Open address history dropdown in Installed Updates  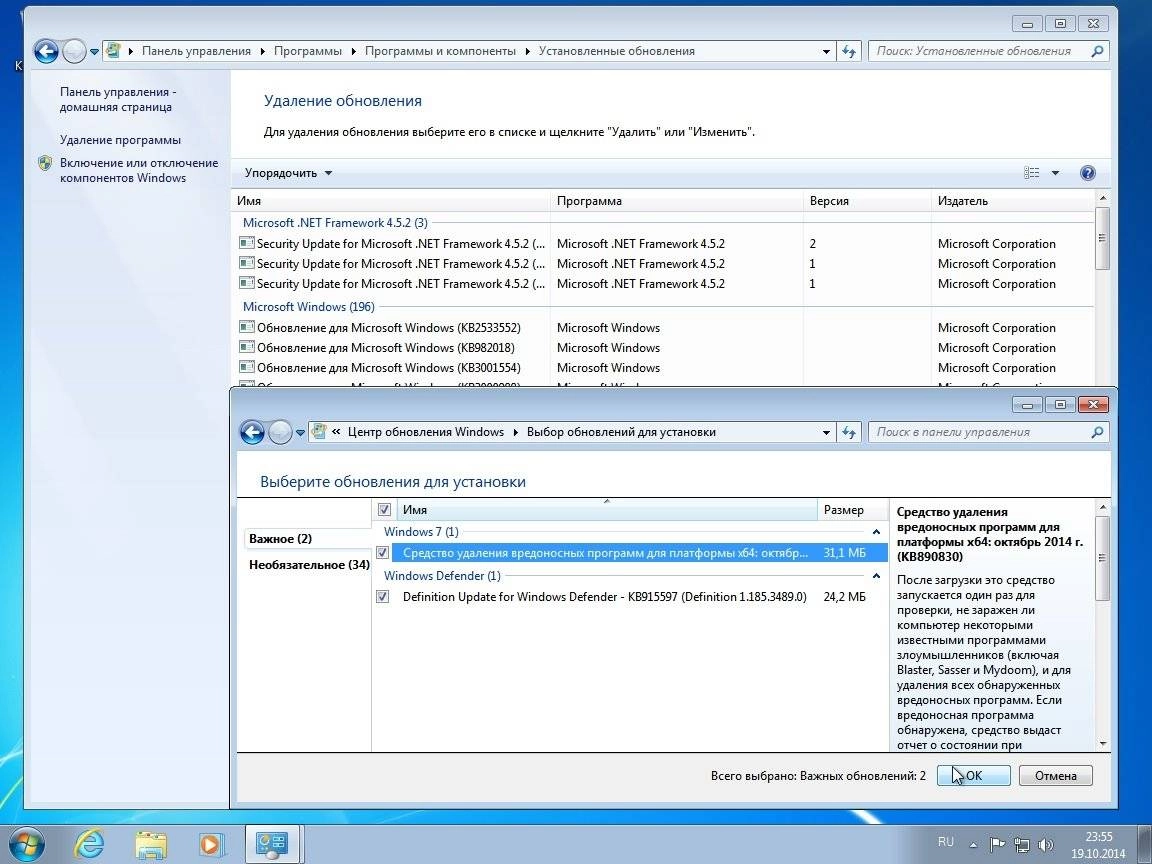click(827, 51)
